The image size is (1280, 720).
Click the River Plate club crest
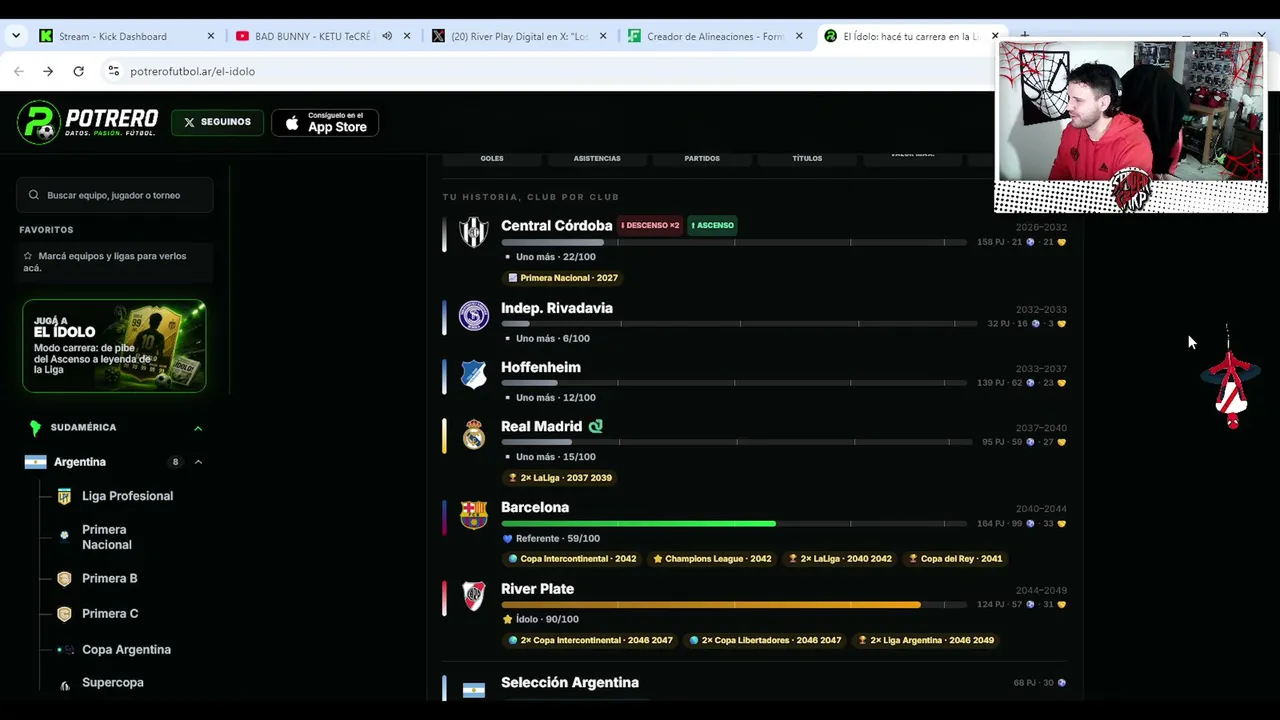pyautogui.click(x=473, y=596)
